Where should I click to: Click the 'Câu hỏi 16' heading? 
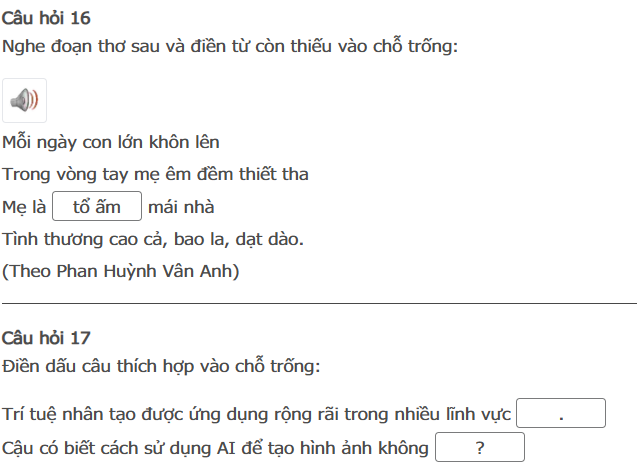pos(46,18)
